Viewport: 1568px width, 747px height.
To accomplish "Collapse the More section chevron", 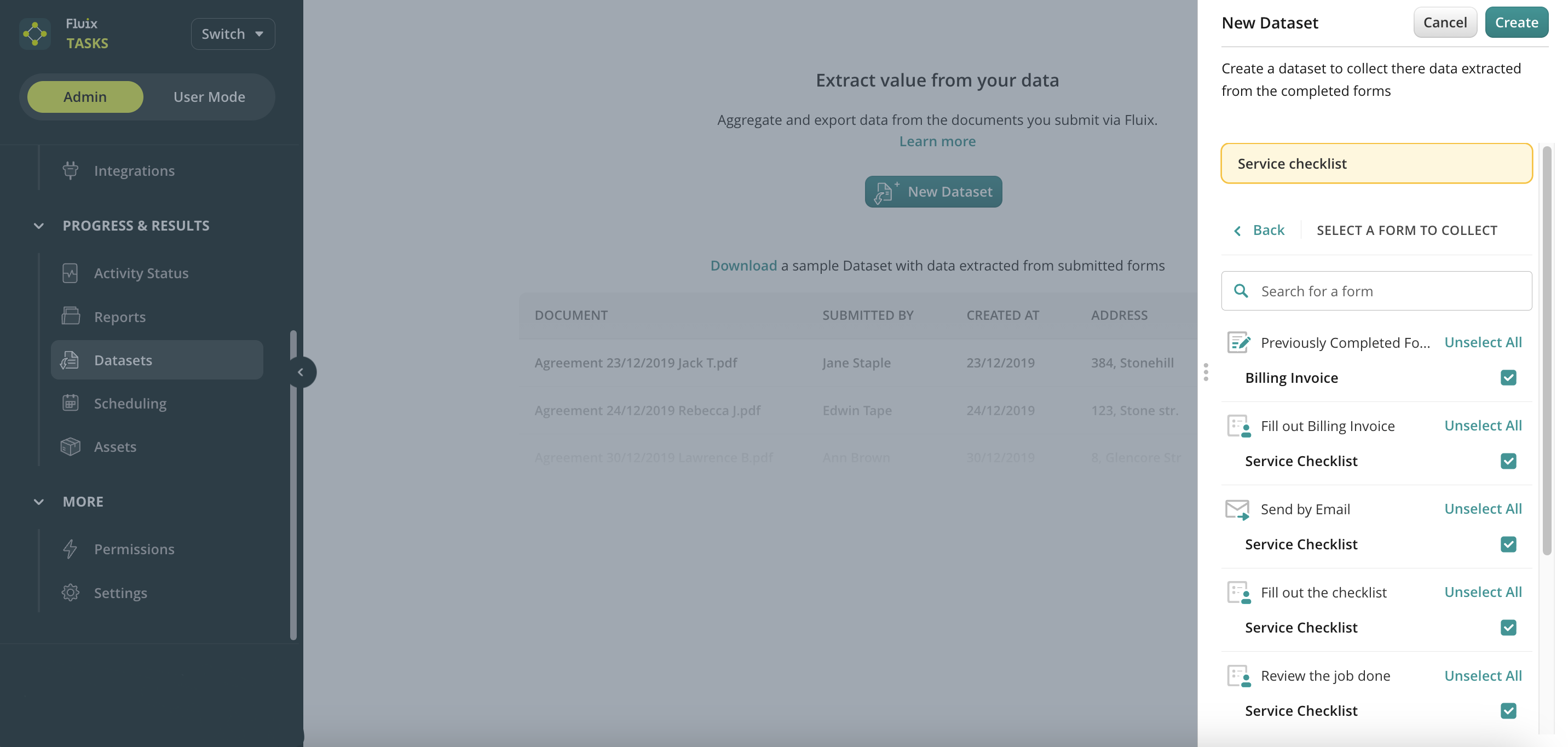I will 38,502.
